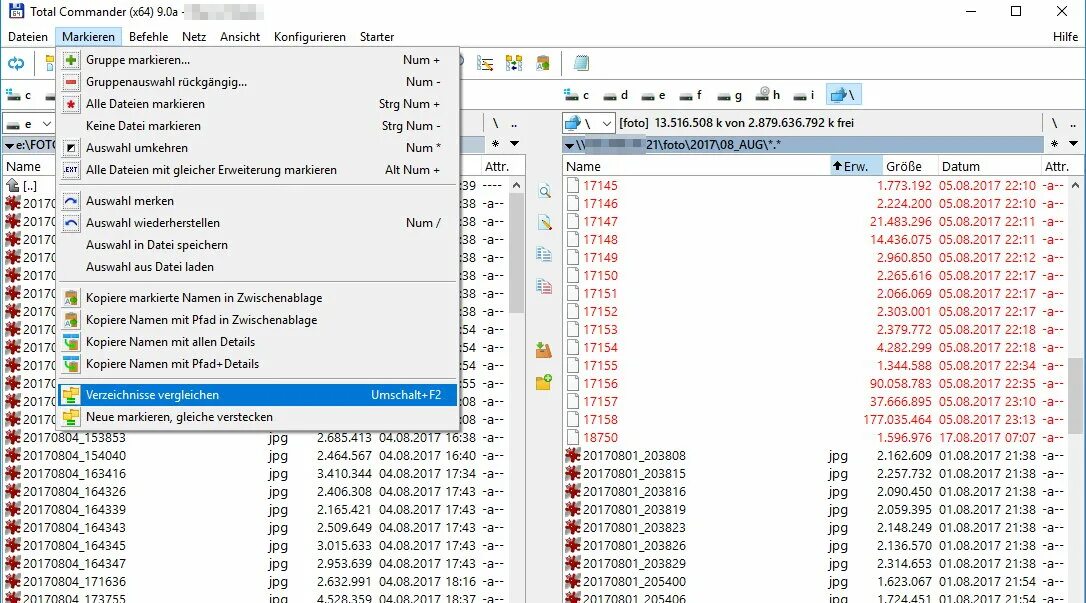
Task: Open the Hilfe menu
Action: click(x=1065, y=37)
